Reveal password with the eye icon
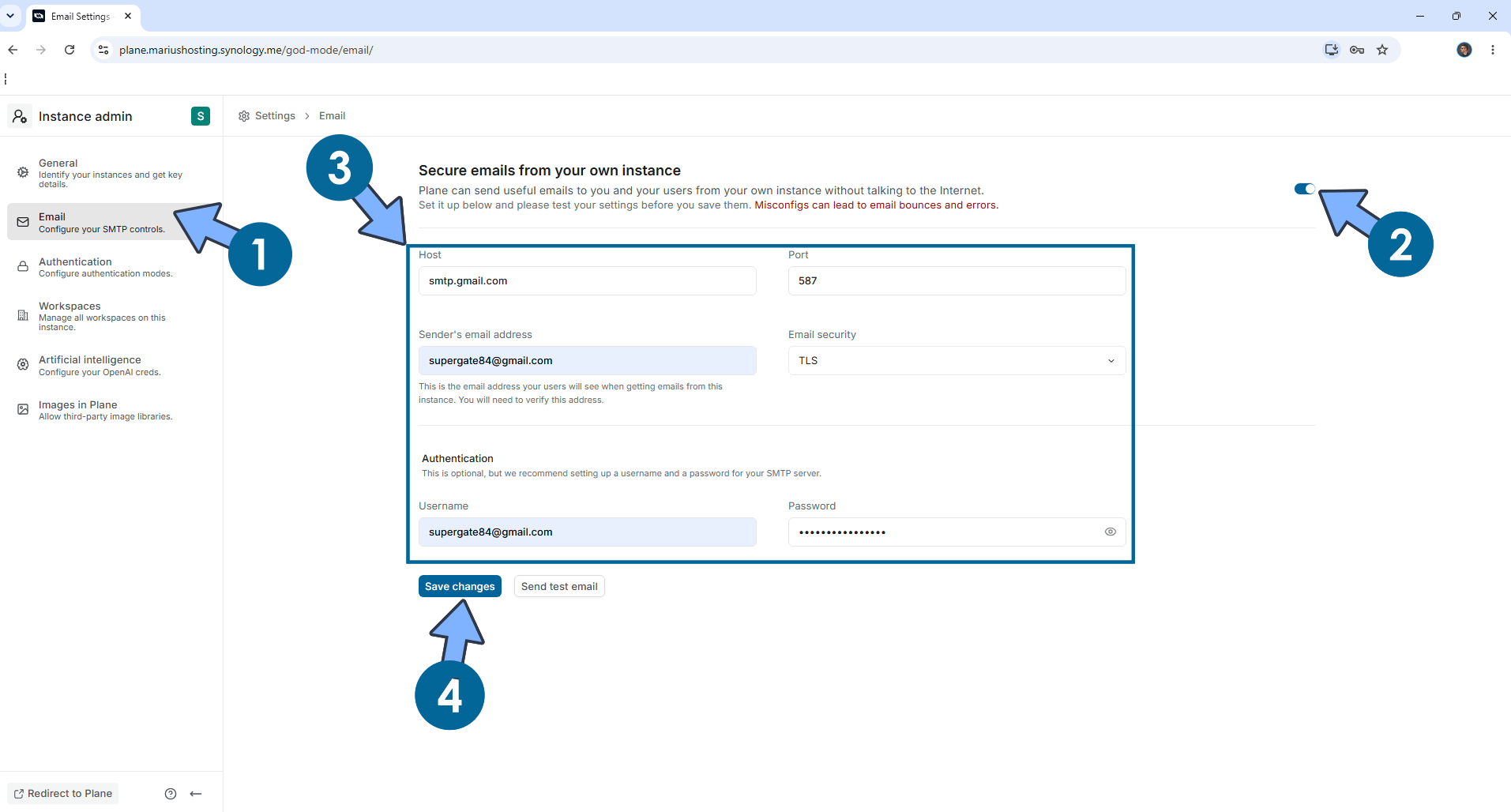This screenshot has height=812, width=1511. (x=1110, y=532)
